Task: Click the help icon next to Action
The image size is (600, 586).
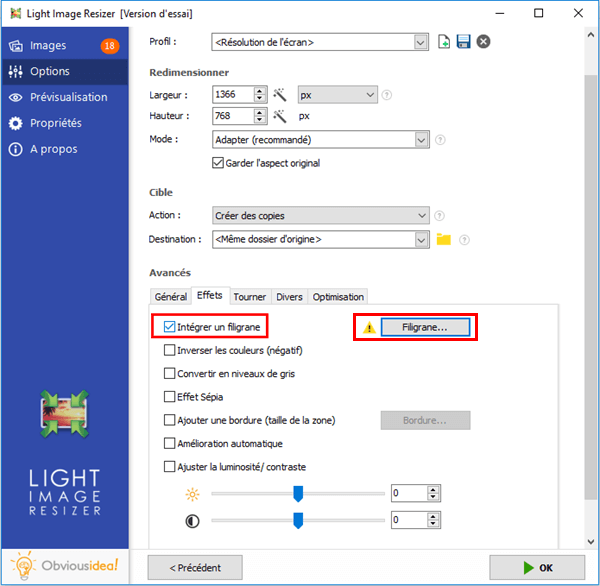Action: pyautogui.click(x=440, y=216)
